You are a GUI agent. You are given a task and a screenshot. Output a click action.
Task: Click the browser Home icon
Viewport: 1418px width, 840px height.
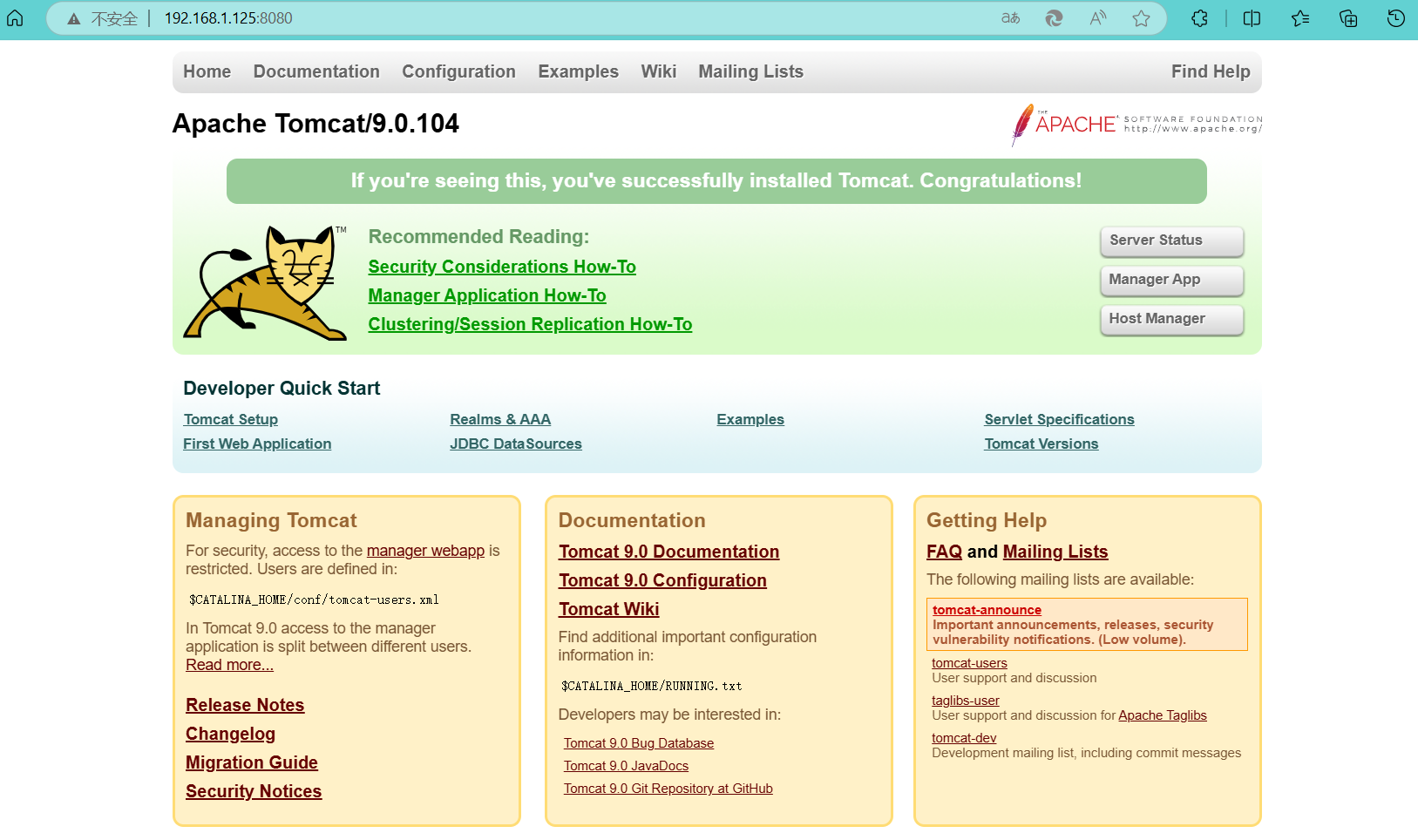pos(15,18)
